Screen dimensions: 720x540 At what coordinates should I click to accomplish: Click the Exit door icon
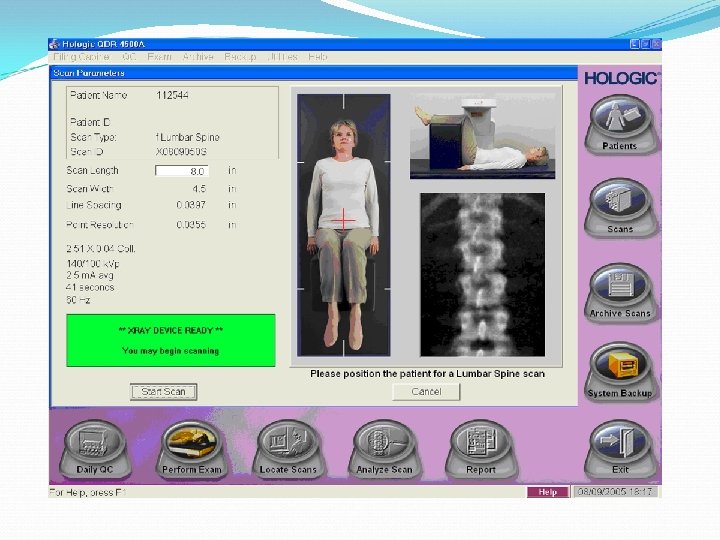(621, 450)
